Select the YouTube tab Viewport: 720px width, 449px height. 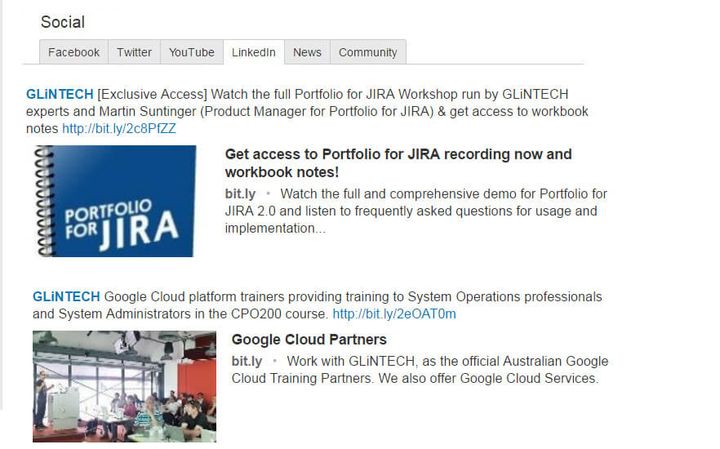tap(191, 52)
